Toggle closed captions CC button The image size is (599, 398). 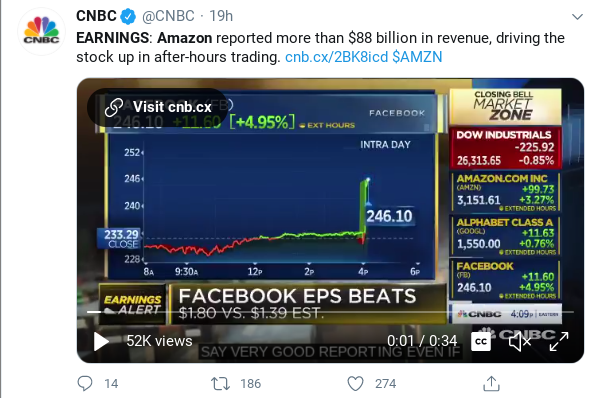481,341
